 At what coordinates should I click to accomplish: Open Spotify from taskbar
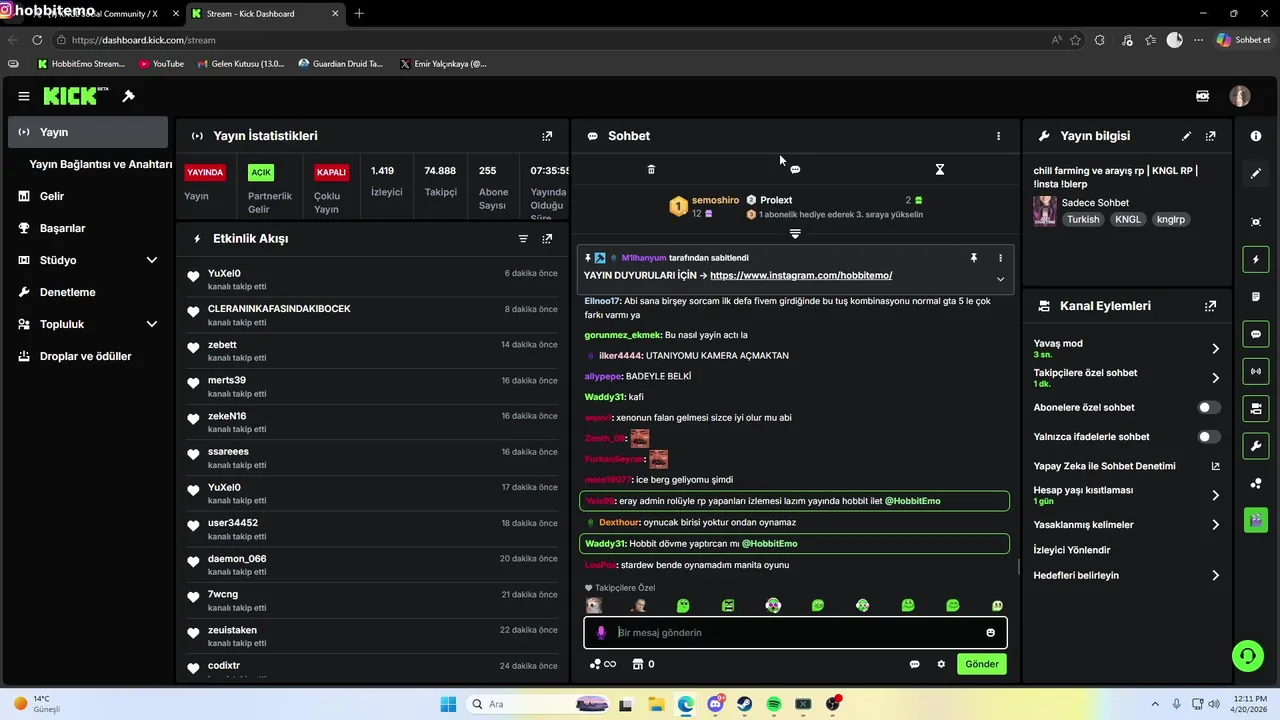point(774,704)
